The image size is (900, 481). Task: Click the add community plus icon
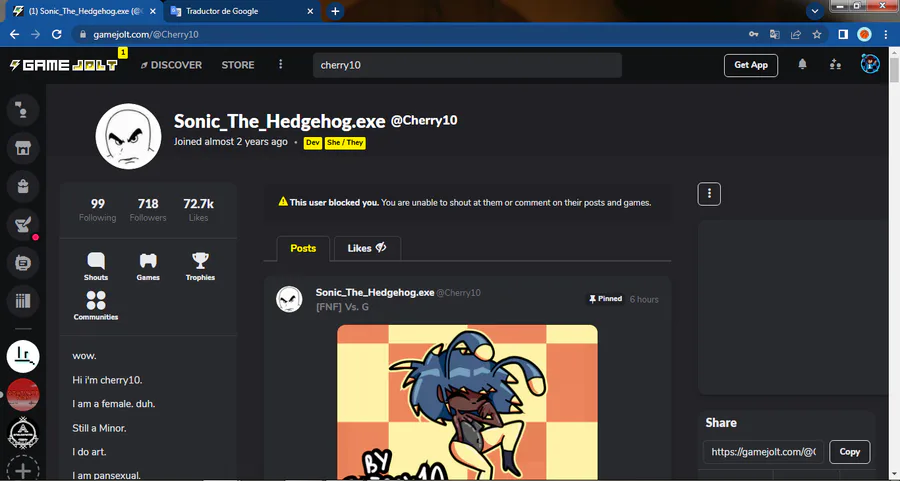(23, 470)
